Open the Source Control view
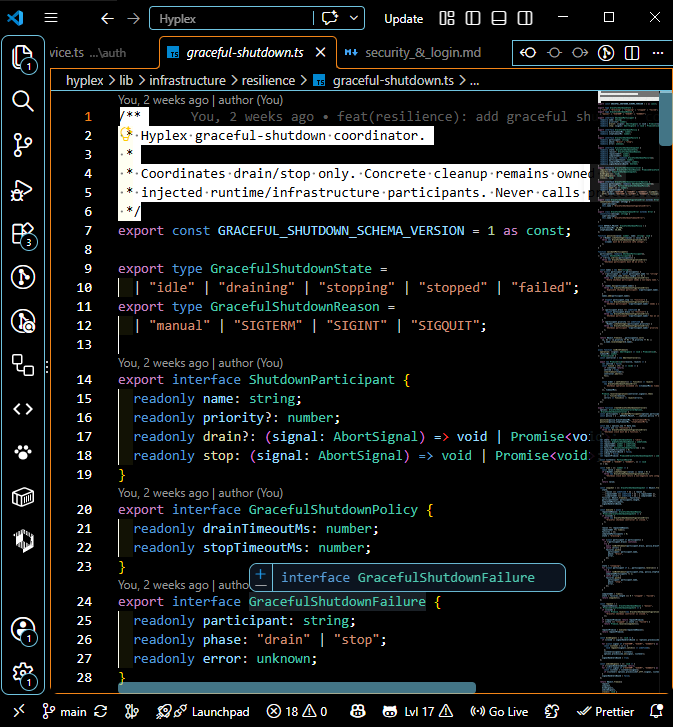This screenshot has height=727, width=673. click(23, 145)
